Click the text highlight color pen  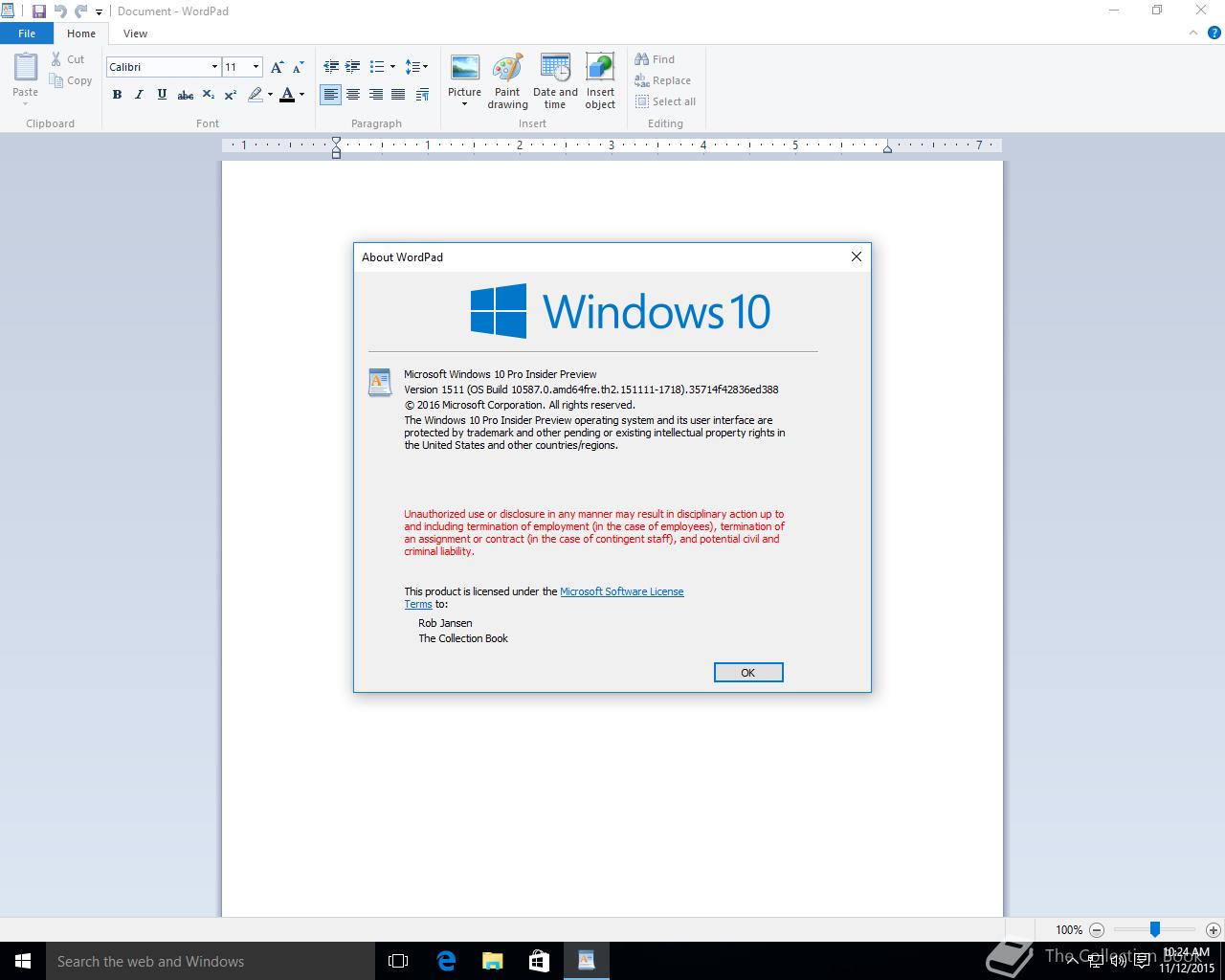click(256, 94)
